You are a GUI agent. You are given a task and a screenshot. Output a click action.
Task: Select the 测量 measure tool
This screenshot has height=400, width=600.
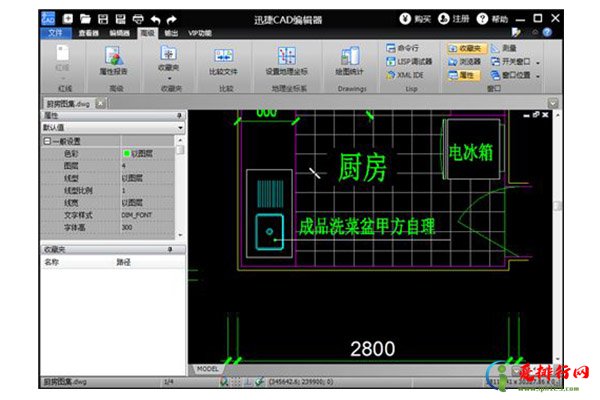coord(504,48)
